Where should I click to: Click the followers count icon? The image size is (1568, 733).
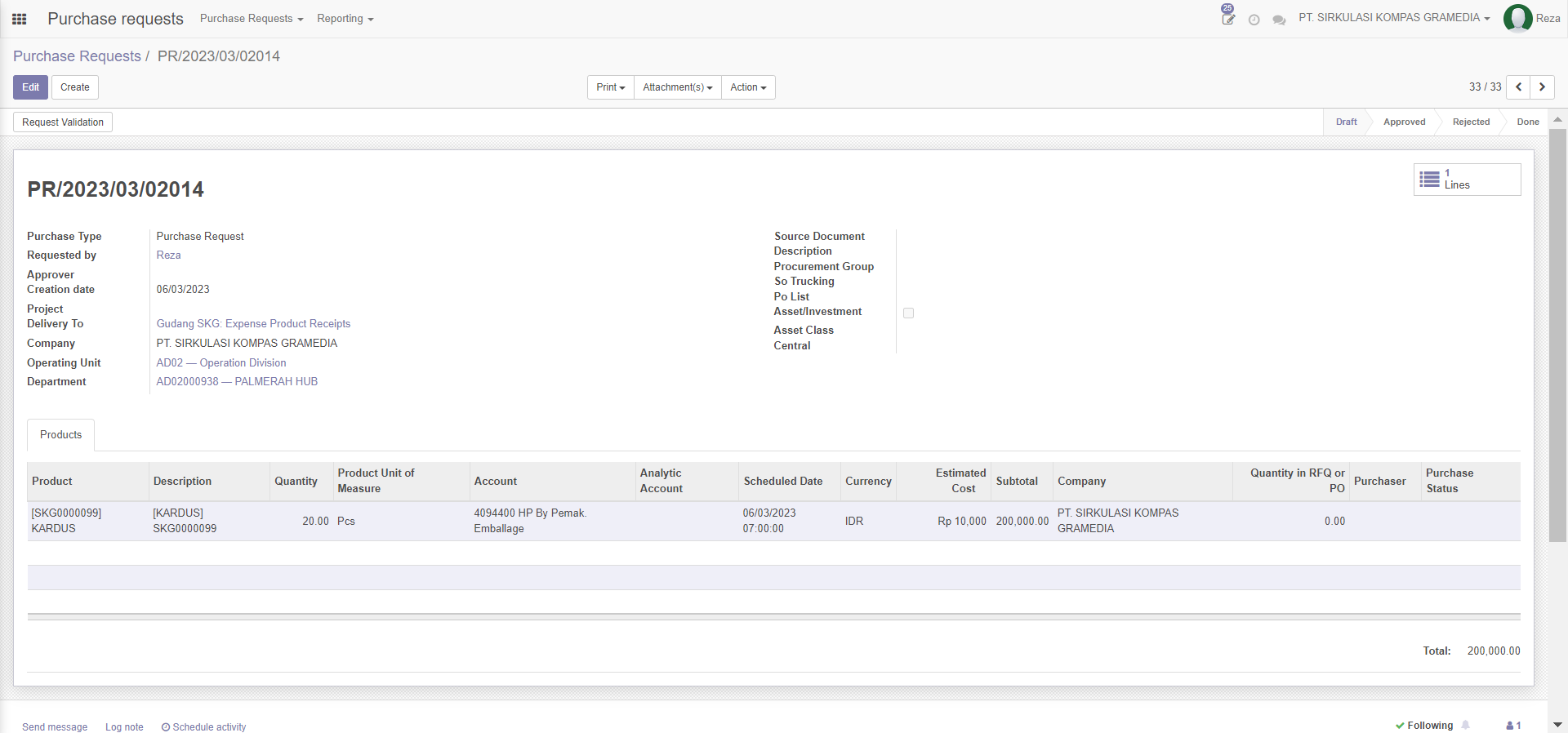[1513, 726]
